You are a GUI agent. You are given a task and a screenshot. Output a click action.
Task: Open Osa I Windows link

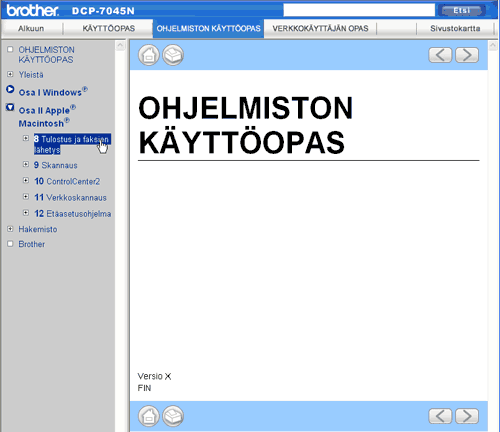coord(53,92)
